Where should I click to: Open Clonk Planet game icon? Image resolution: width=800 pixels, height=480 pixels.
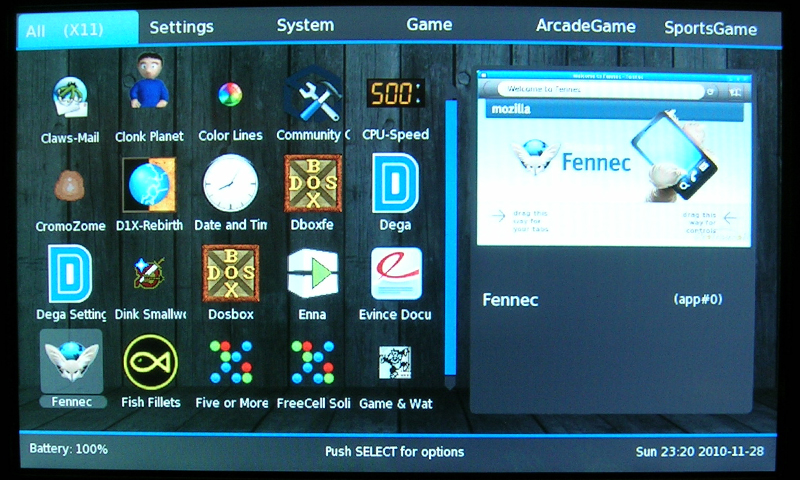pyautogui.click(x=149, y=95)
